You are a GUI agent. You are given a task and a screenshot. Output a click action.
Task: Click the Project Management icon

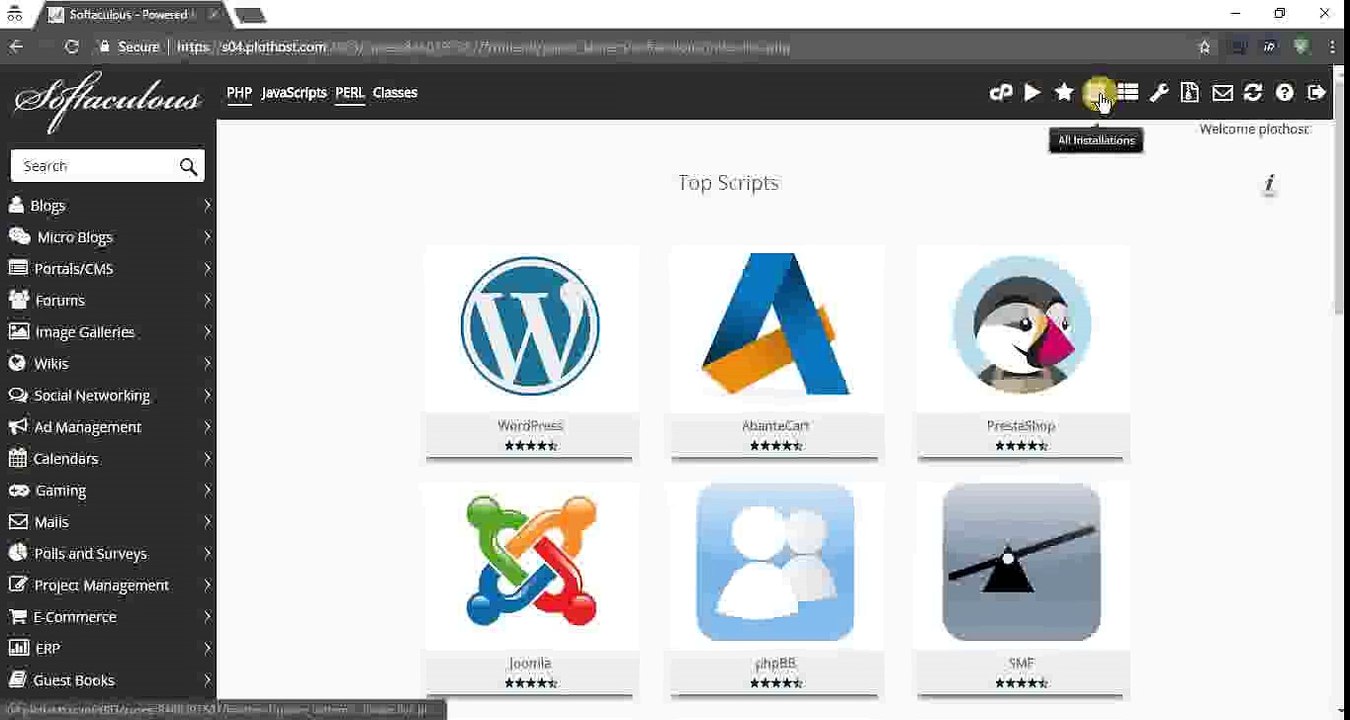point(17,585)
